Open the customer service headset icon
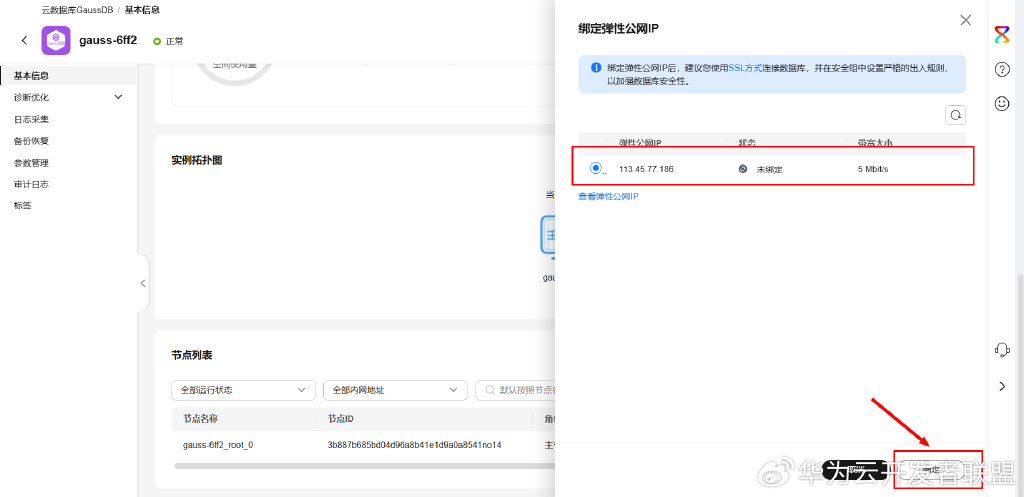Viewport: 1024px width, 497px height. coord(1002,350)
